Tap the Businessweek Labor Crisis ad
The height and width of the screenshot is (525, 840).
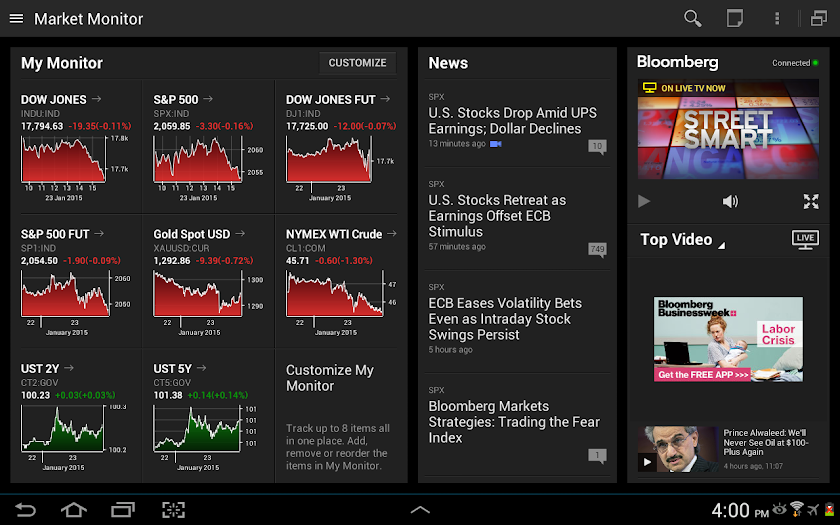728,339
